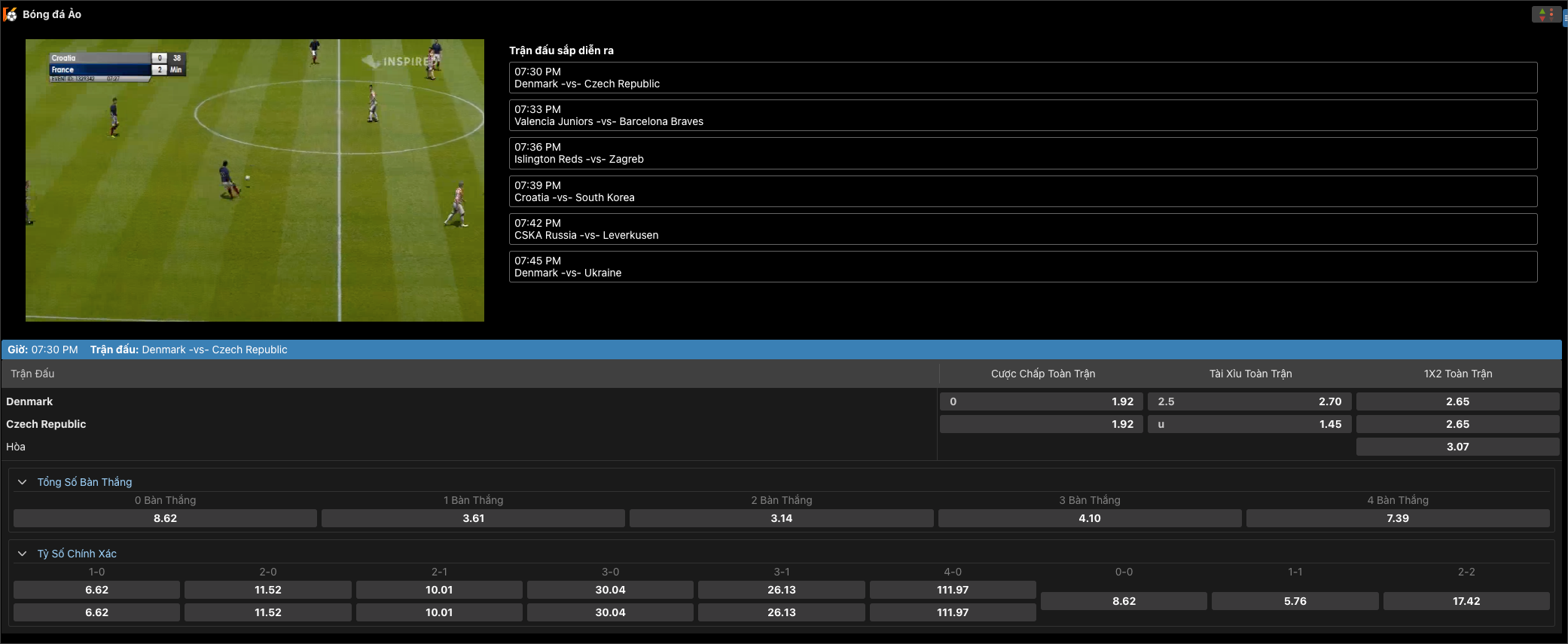1568x644 pixels.
Task: Choose the 07:45 PM Denmark vs Ukraine match
Action: [1022, 267]
